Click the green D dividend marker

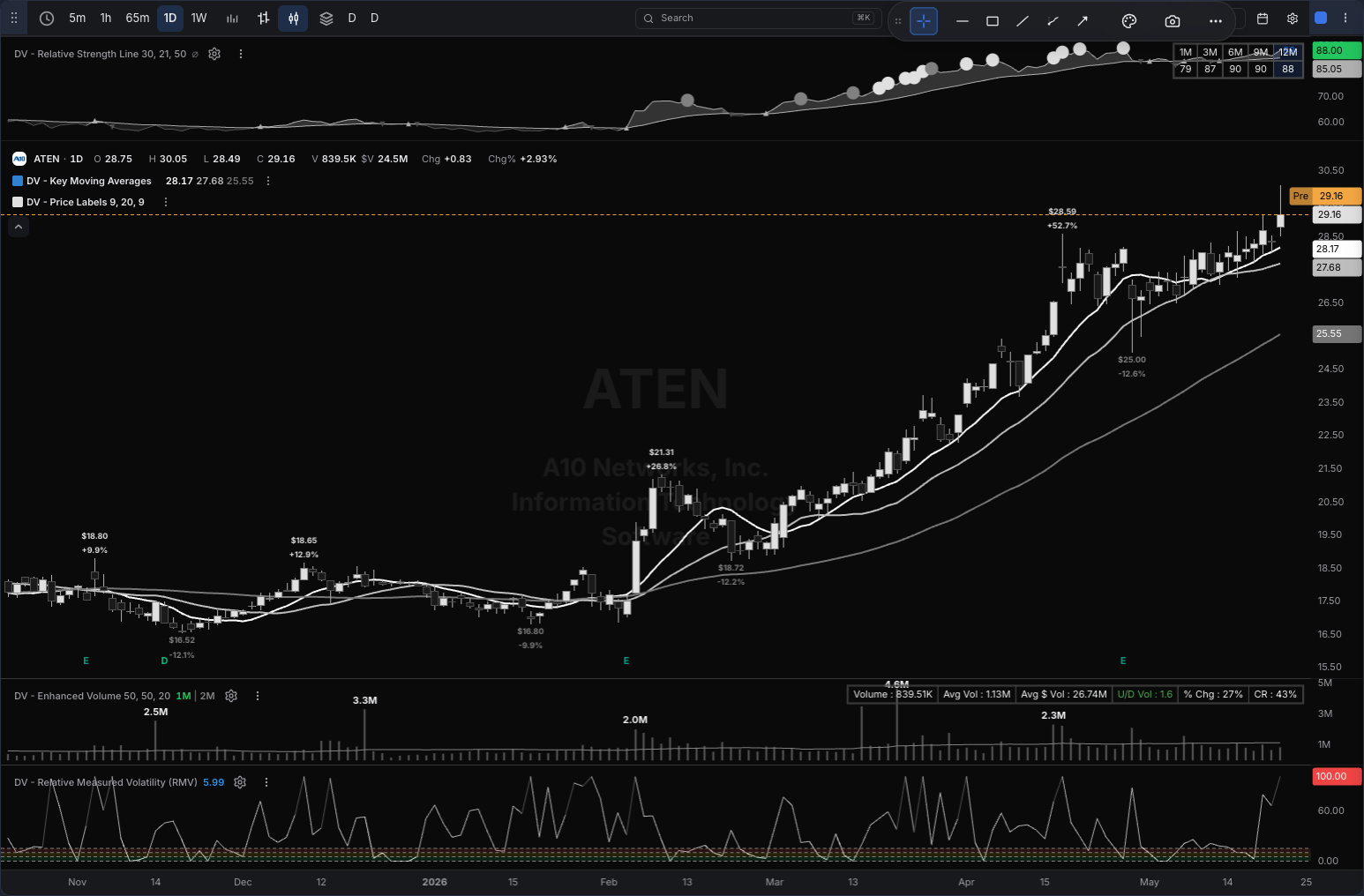pyautogui.click(x=164, y=661)
